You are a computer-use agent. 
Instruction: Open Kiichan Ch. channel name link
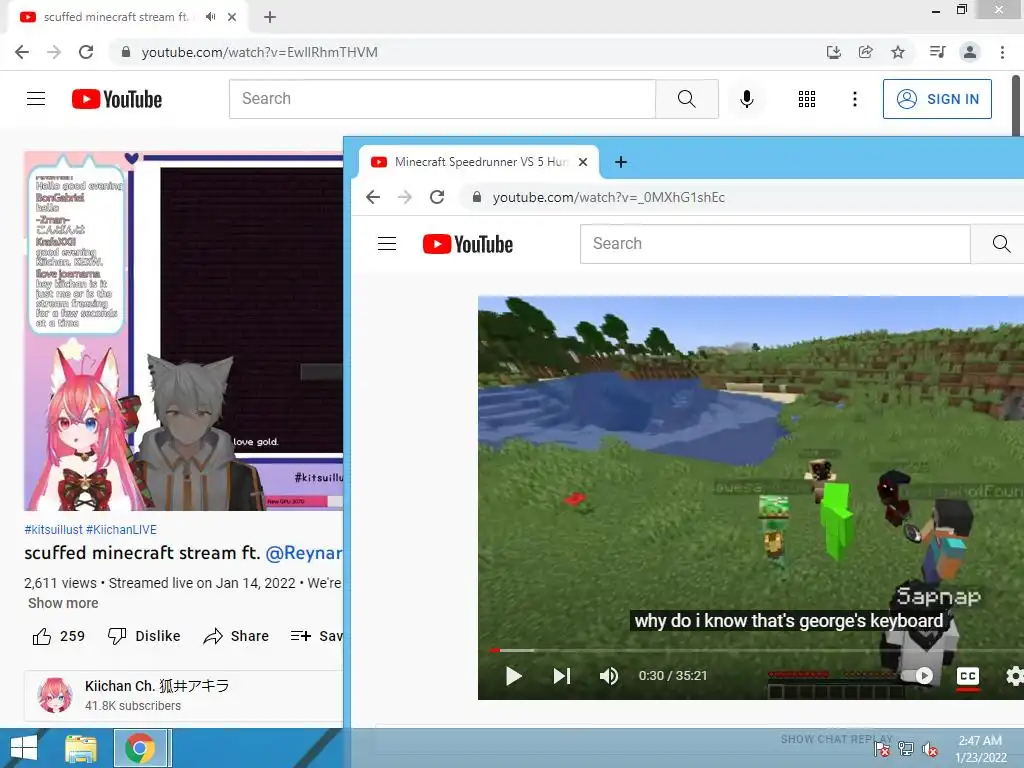pos(157,686)
